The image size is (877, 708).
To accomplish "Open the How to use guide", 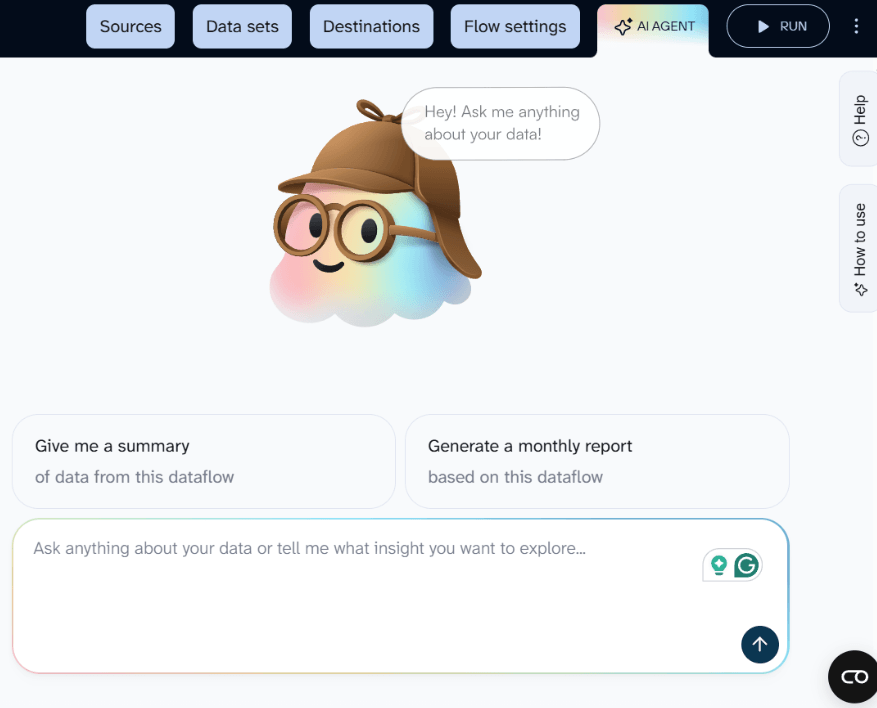I will pos(858,247).
